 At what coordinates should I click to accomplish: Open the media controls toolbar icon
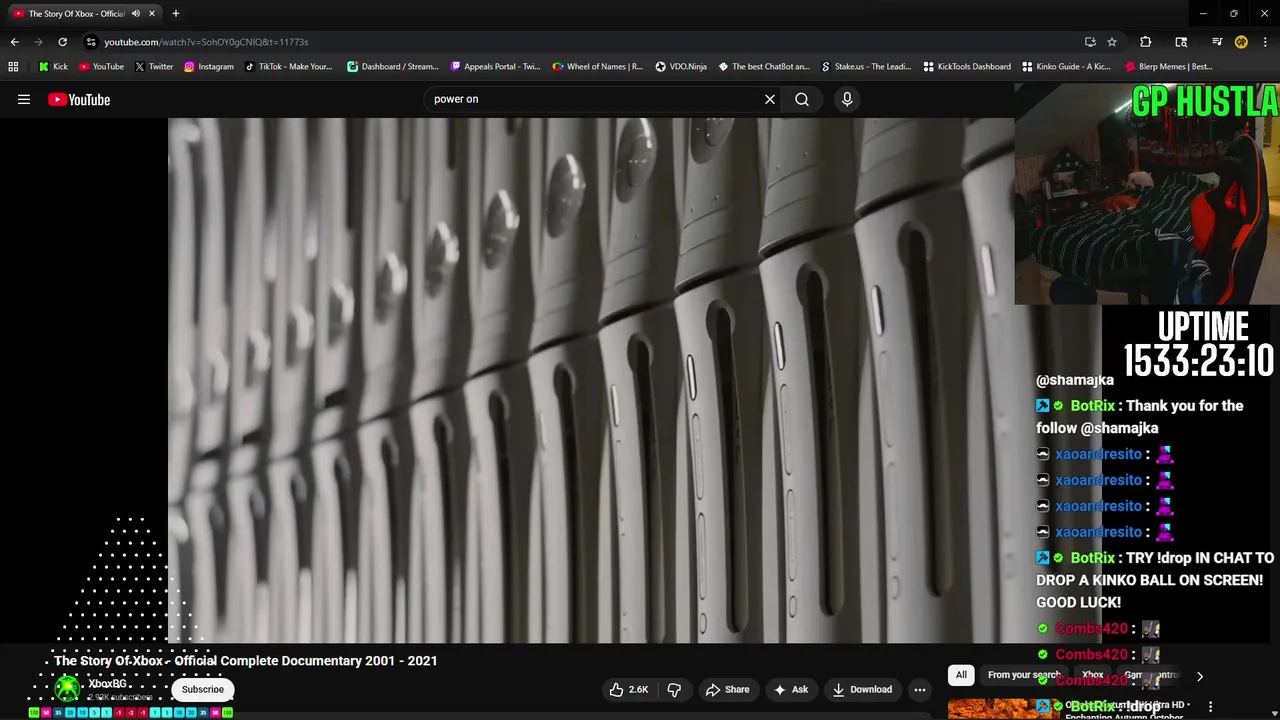pos(1217,42)
